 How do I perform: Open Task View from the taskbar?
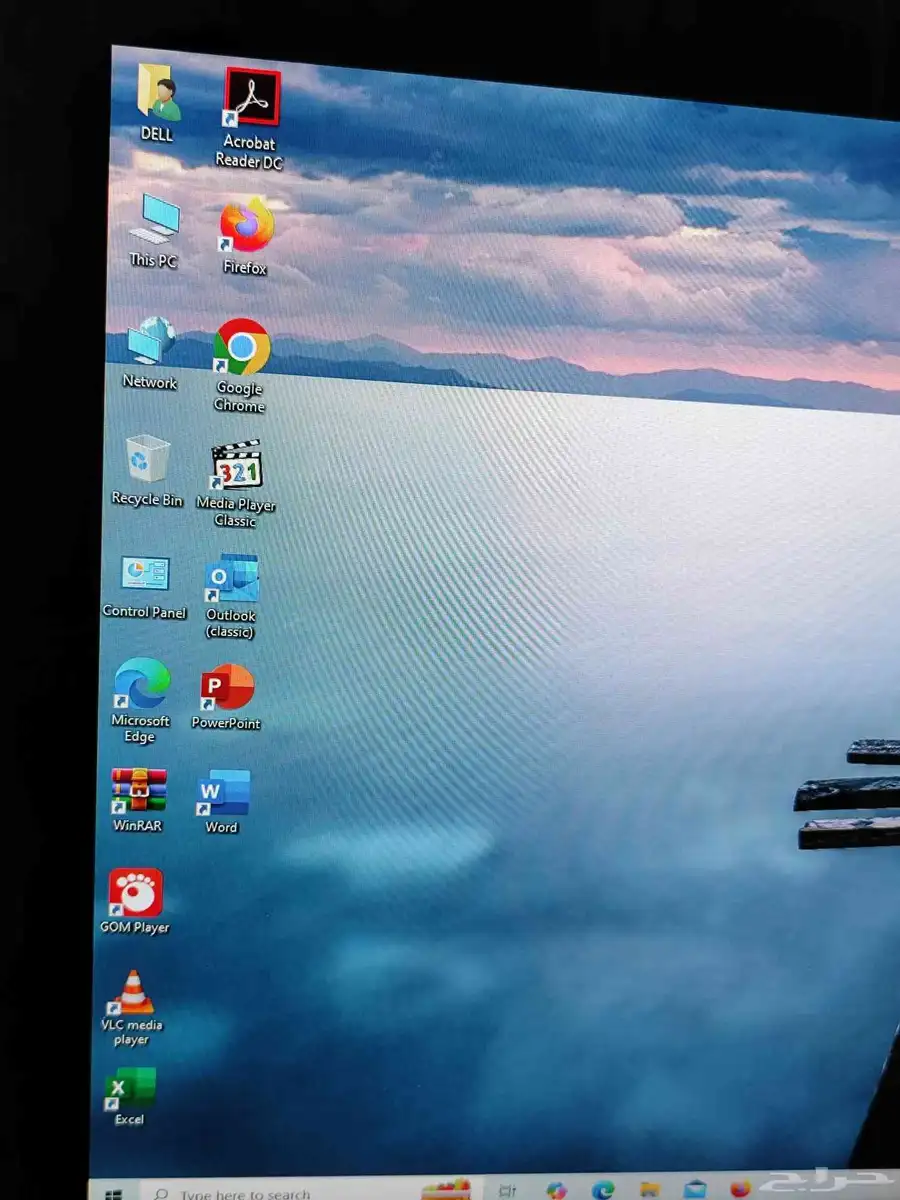[507, 1191]
